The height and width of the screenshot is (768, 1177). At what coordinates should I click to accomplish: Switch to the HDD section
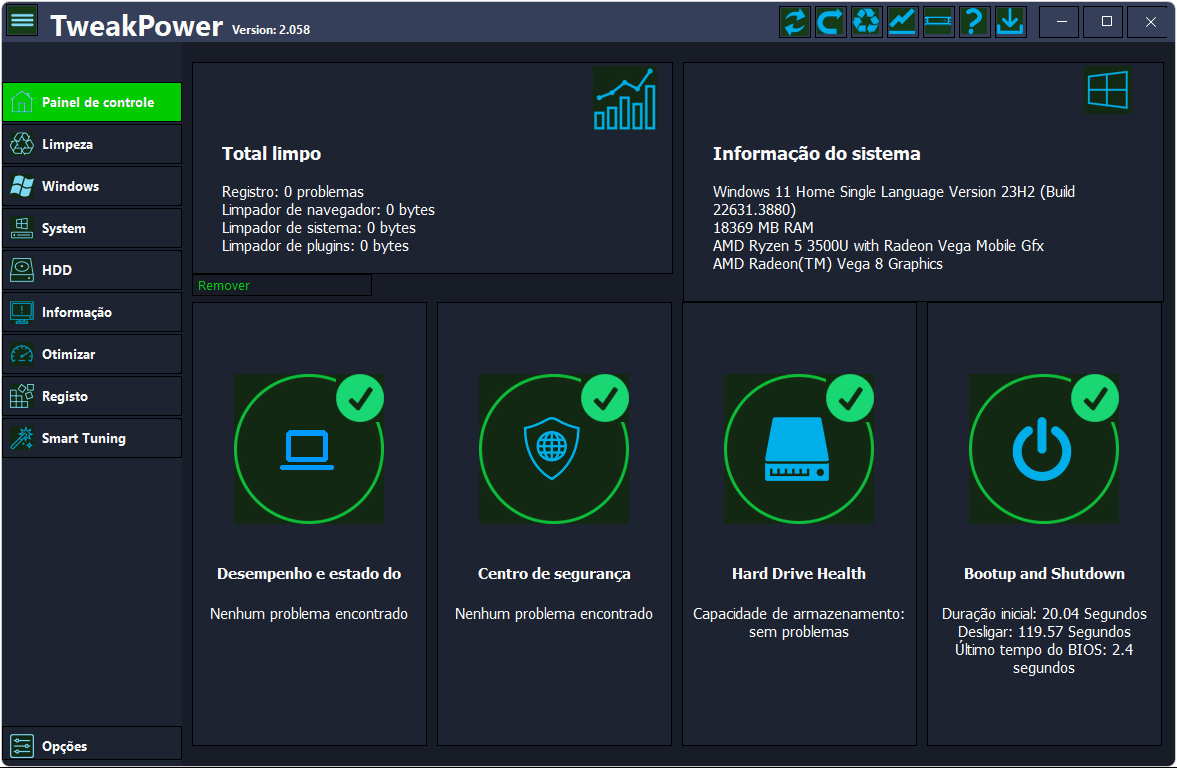click(x=92, y=270)
